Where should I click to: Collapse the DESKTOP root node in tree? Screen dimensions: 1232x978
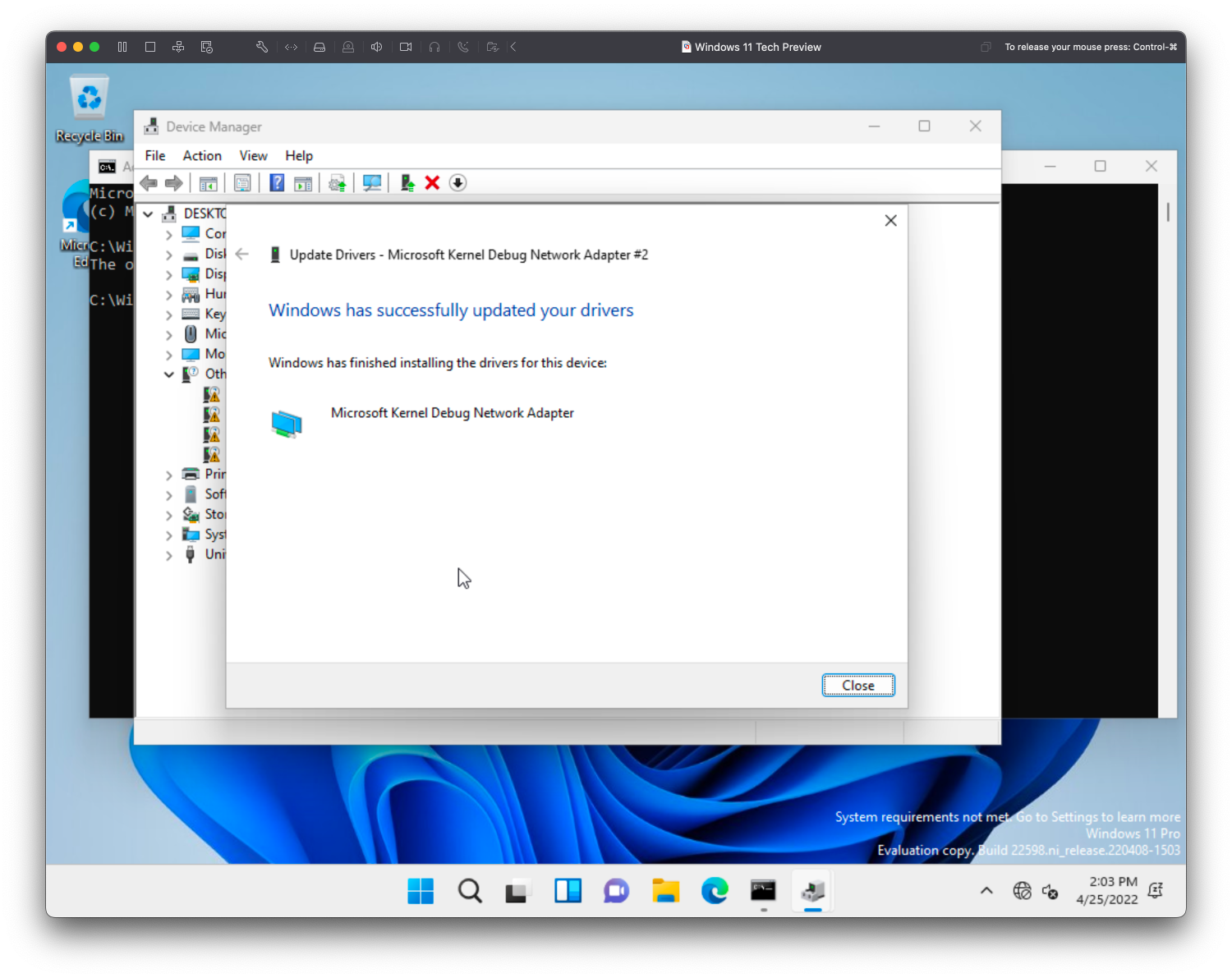149,214
